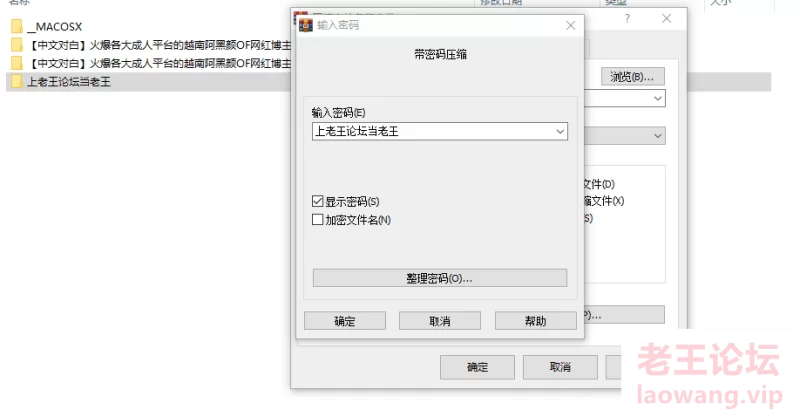The height and width of the screenshot is (417, 800).
Task: Close the background archive dialog
Action: point(666,18)
